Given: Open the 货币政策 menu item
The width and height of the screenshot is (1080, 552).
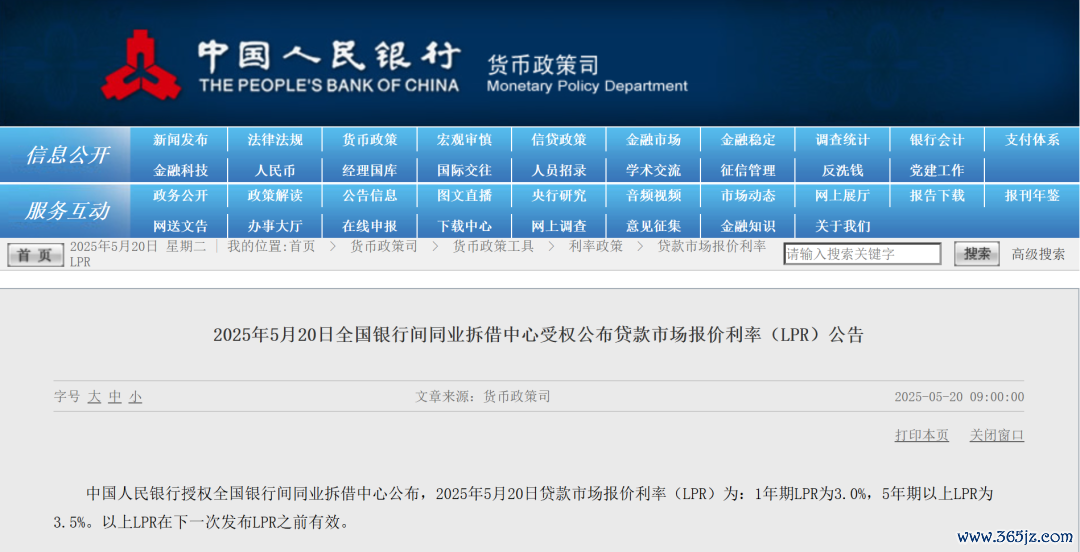Looking at the screenshot, I should (x=369, y=140).
